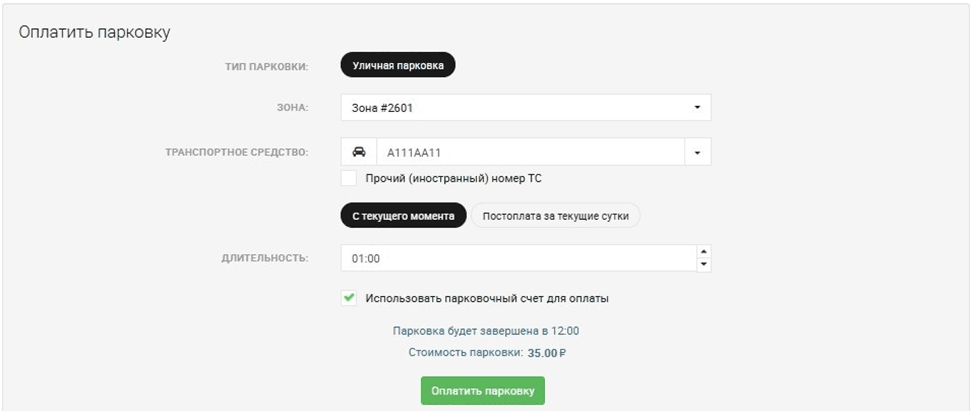Open vehicle list via dropdown arrow

click(x=696, y=153)
